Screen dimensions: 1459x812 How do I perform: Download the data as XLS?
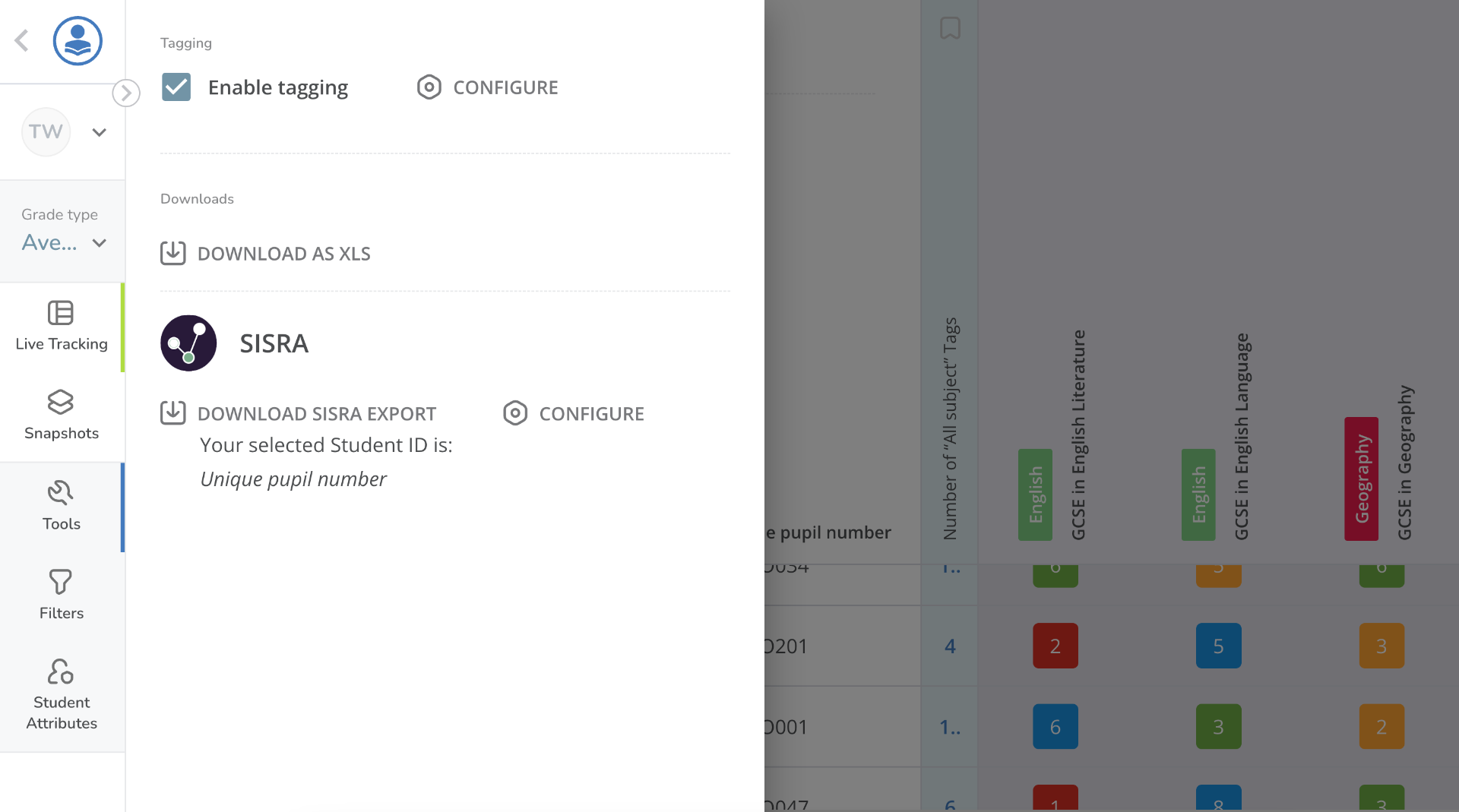point(266,254)
